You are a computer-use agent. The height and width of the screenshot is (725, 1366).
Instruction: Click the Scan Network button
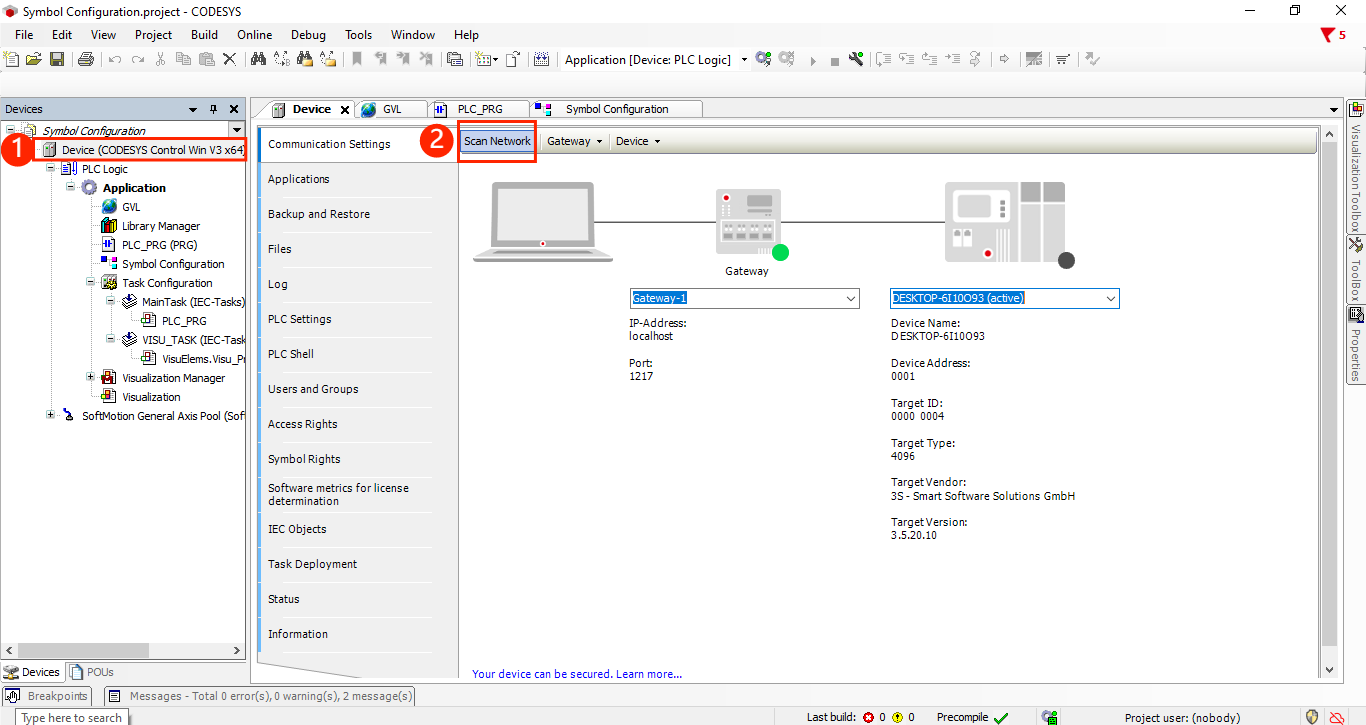coord(497,142)
